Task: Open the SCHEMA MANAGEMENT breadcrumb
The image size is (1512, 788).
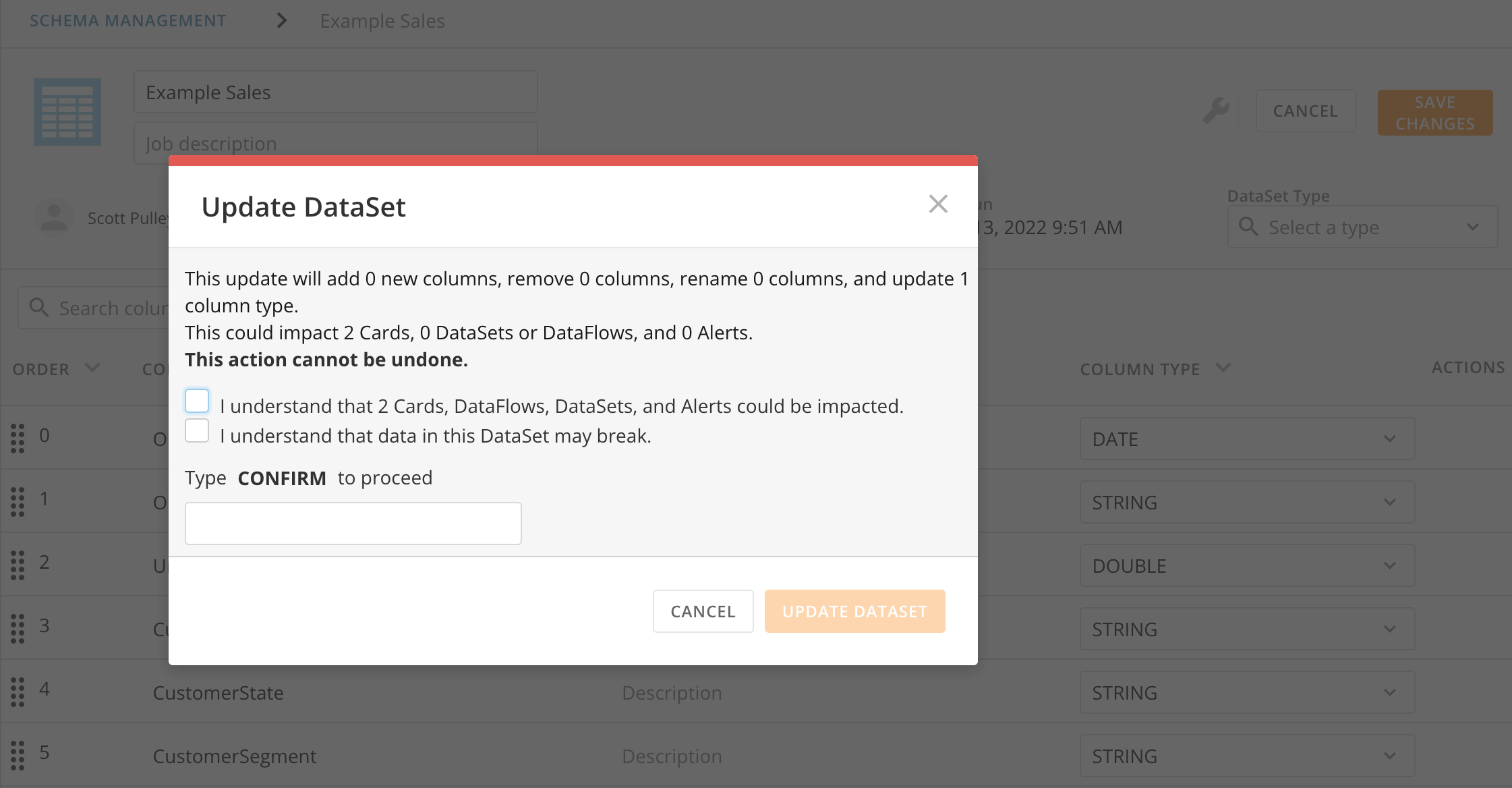Action: tap(127, 20)
